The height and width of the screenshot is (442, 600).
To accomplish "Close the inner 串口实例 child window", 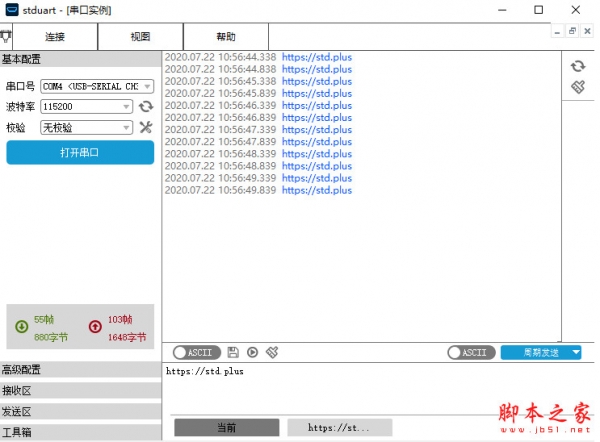I will (587, 31).
